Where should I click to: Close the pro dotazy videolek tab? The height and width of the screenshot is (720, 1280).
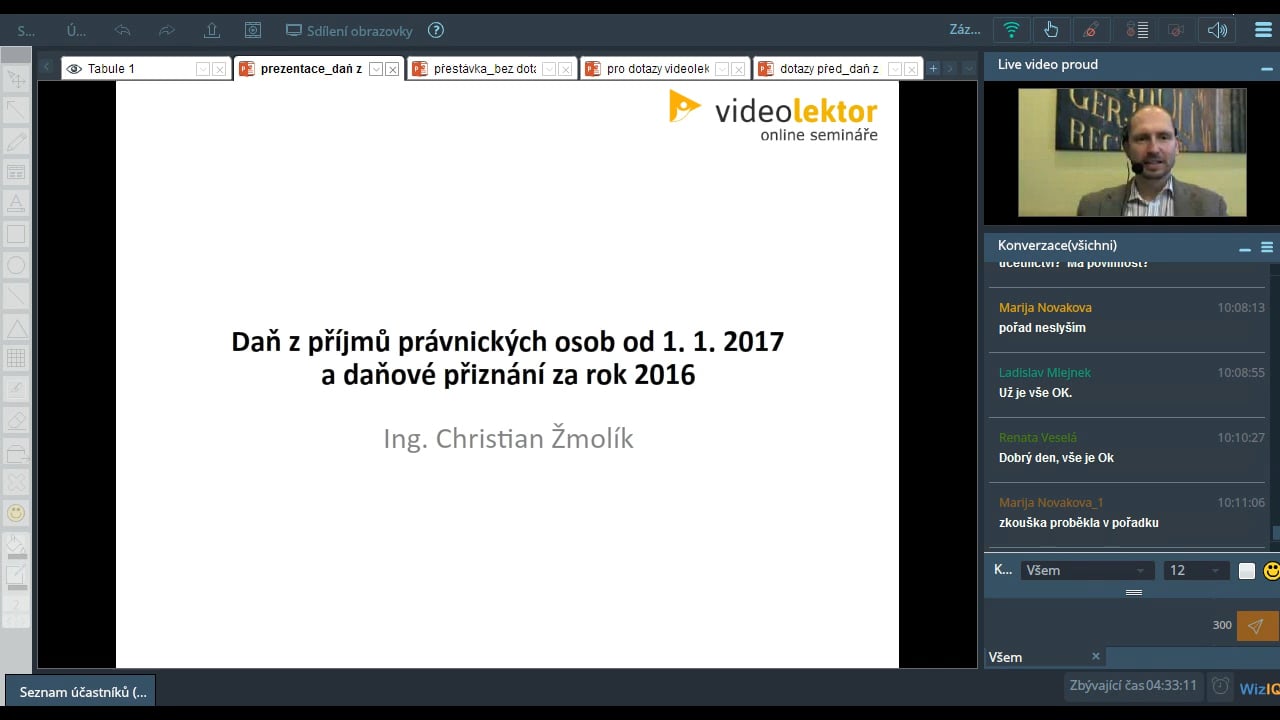point(739,69)
